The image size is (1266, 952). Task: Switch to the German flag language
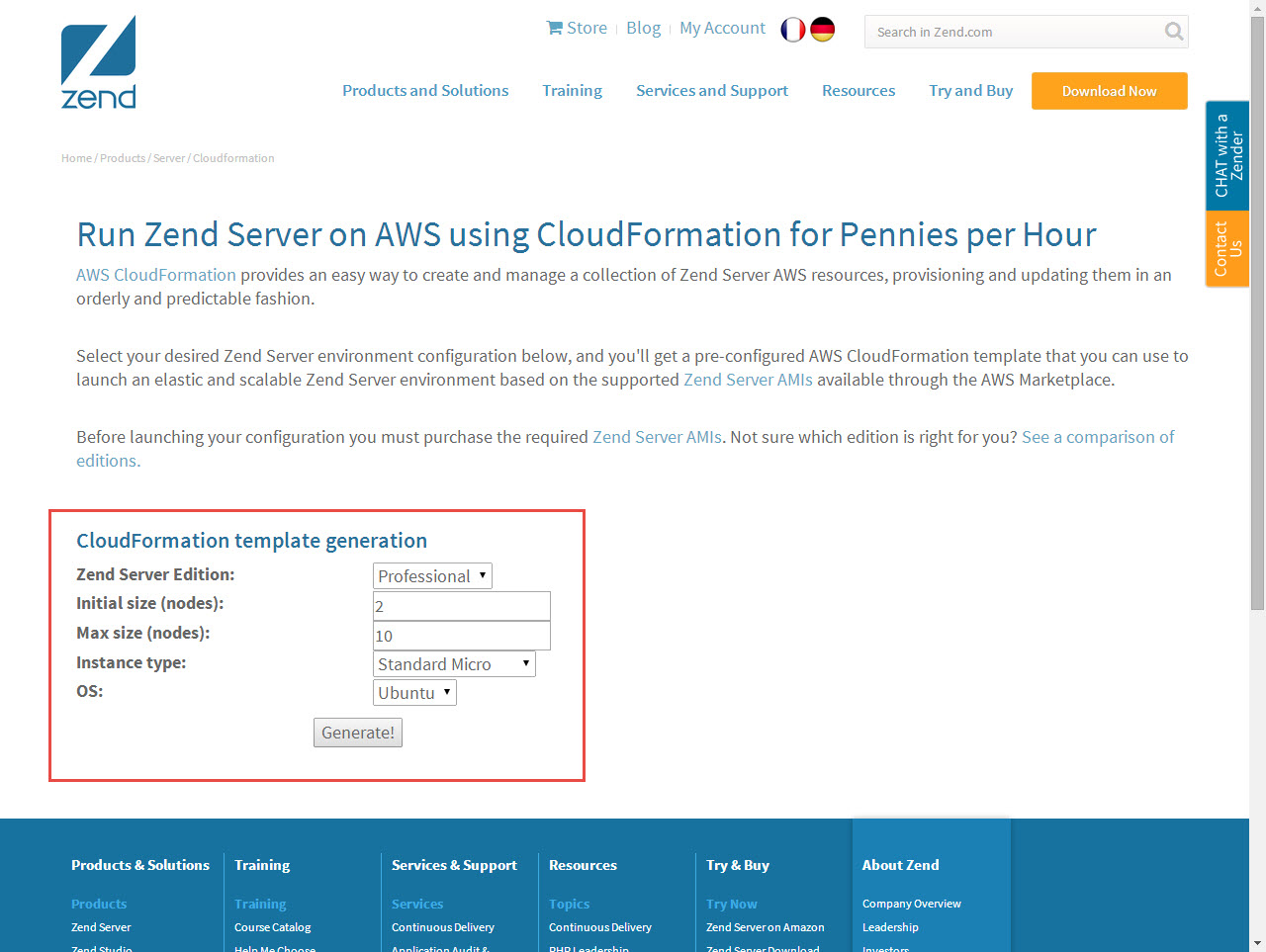(x=822, y=30)
